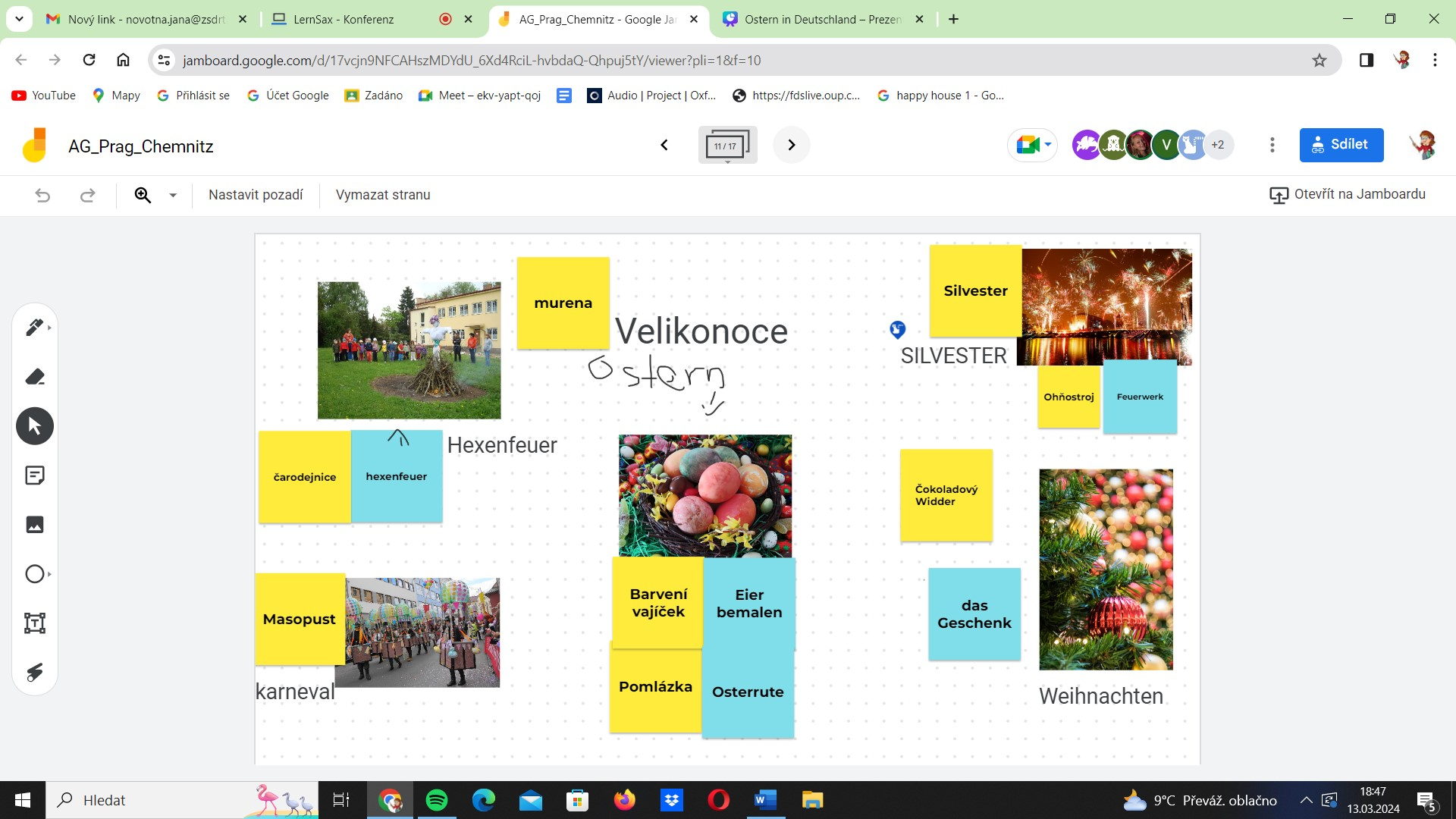The width and height of the screenshot is (1456, 819).
Task: Select the yellow čarodejnice sticky note
Action: tap(304, 477)
